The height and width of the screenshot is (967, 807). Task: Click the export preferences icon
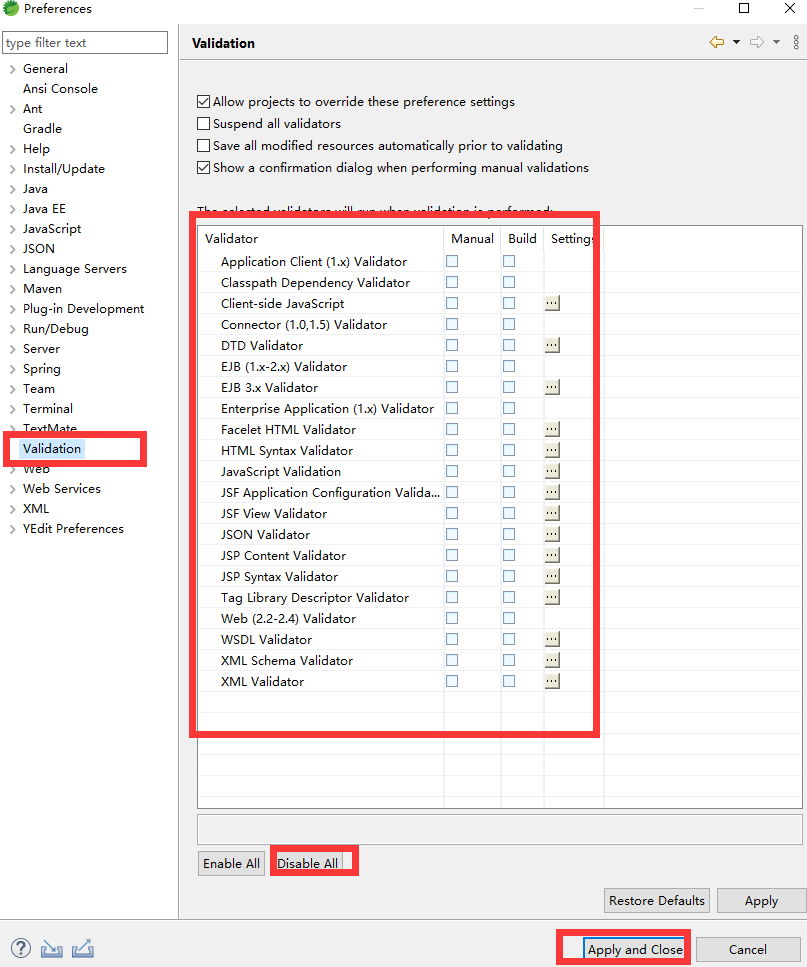click(x=83, y=948)
